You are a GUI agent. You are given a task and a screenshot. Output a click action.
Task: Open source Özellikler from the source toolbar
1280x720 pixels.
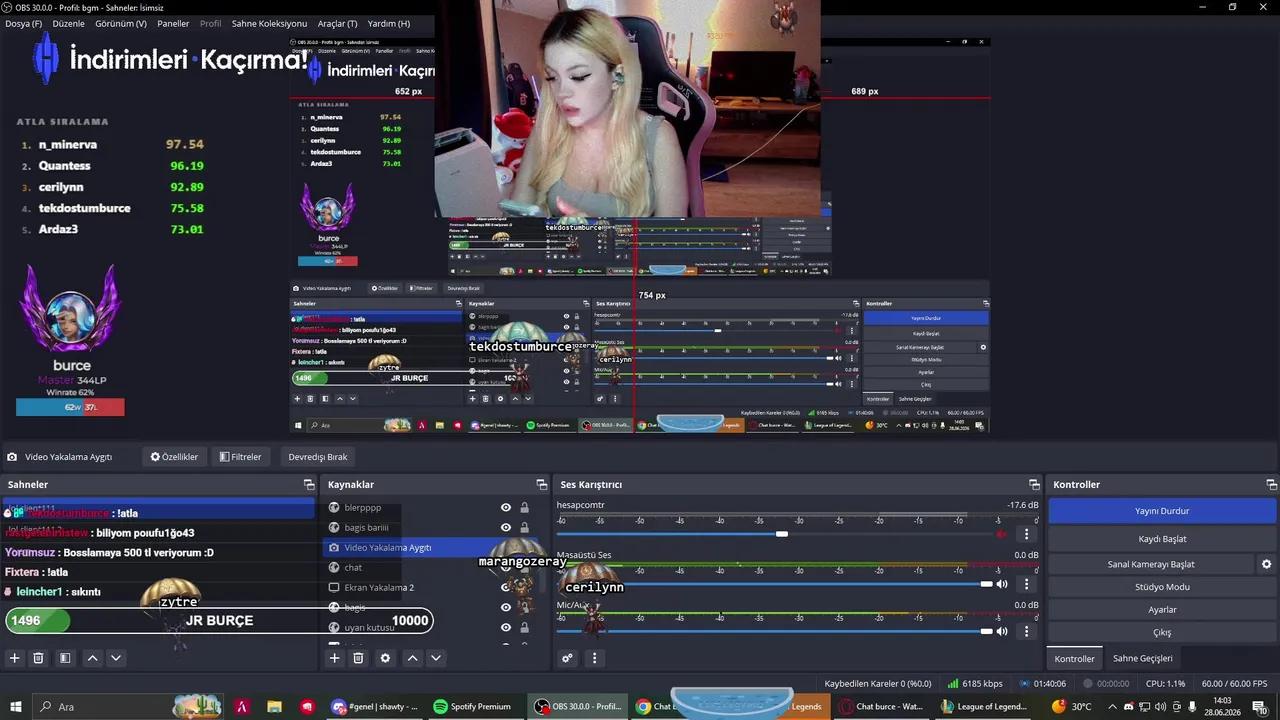[174, 457]
